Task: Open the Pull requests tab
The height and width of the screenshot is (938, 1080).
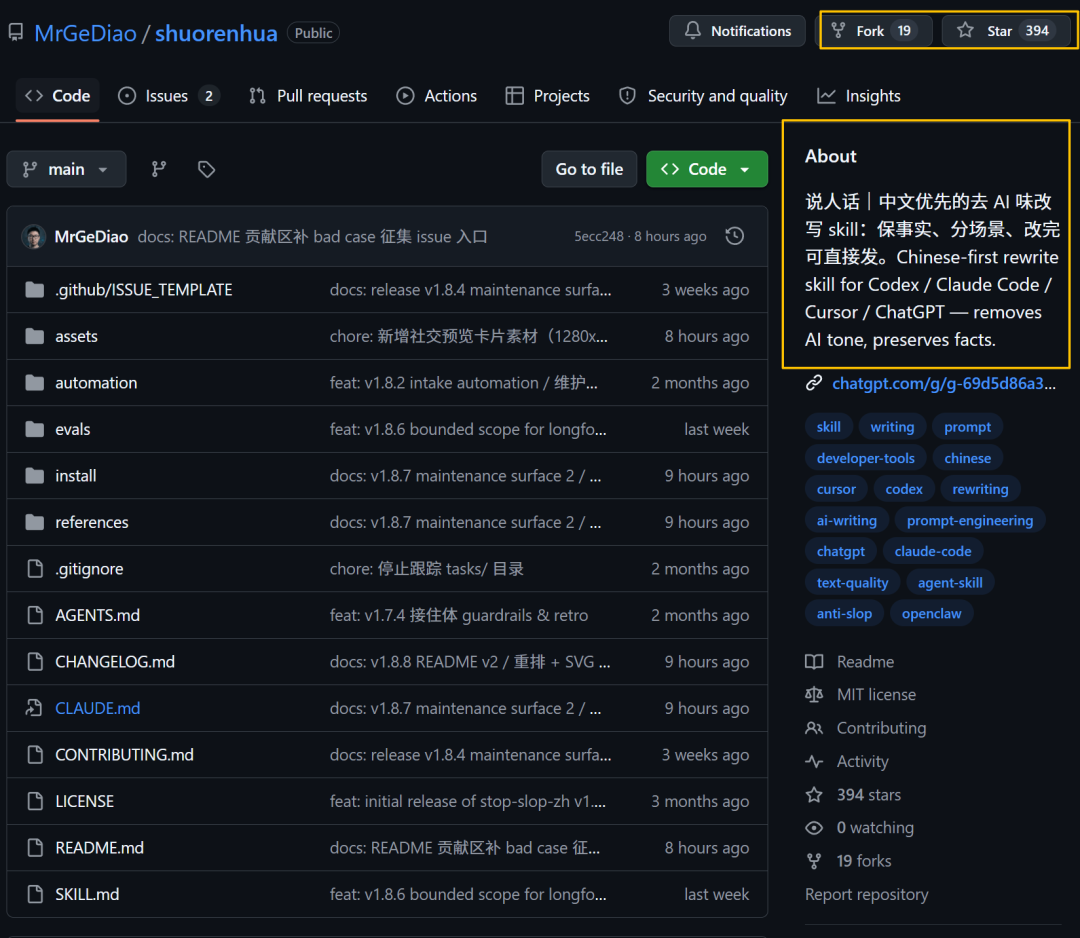Action: coord(308,96)
